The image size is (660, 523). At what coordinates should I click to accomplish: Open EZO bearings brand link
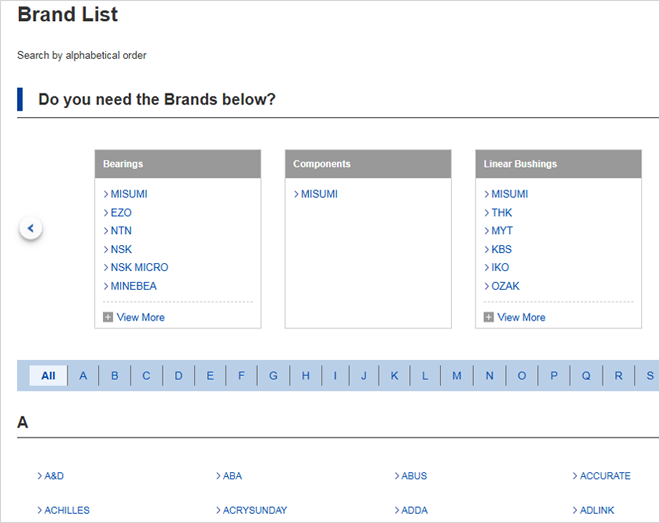(x=121, y=213)
